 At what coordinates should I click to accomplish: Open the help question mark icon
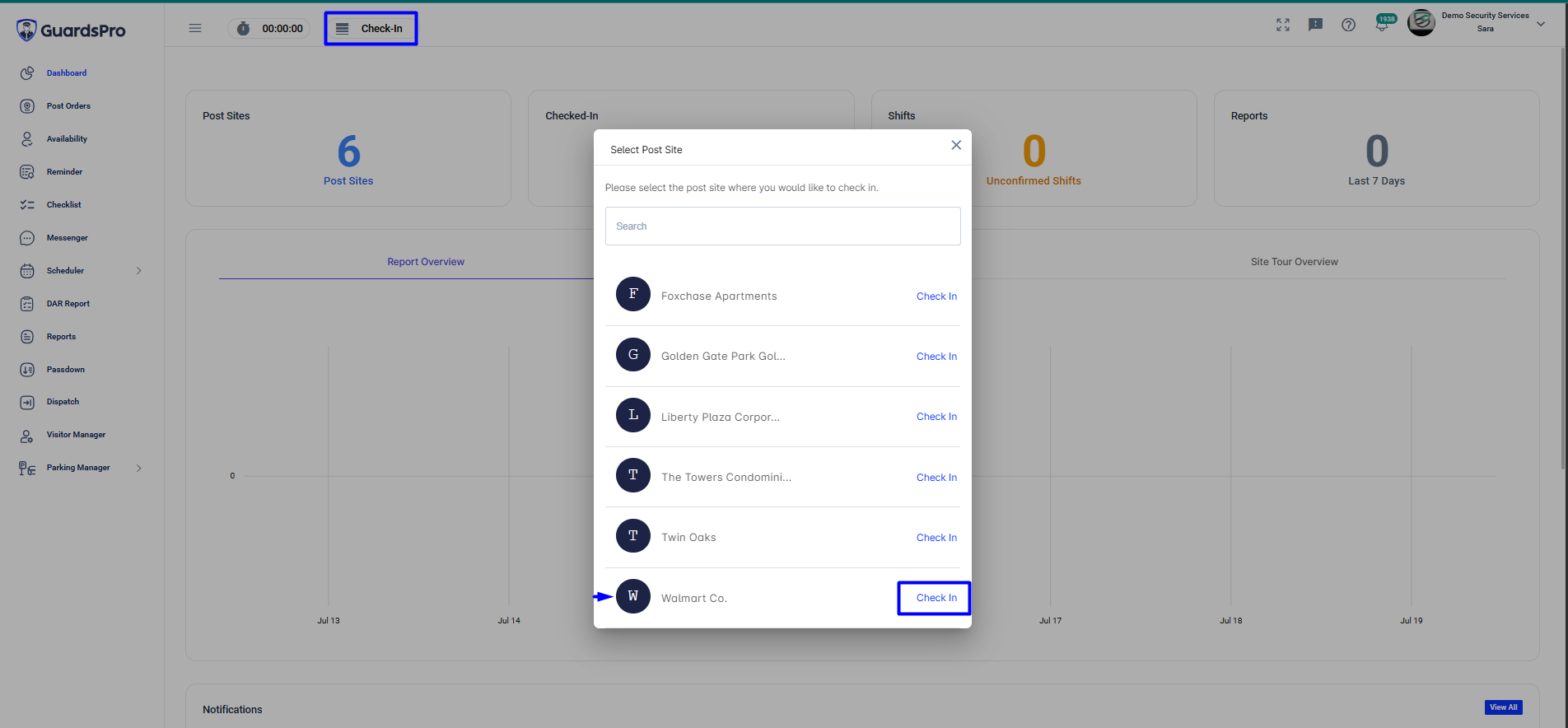[1348, 25]
